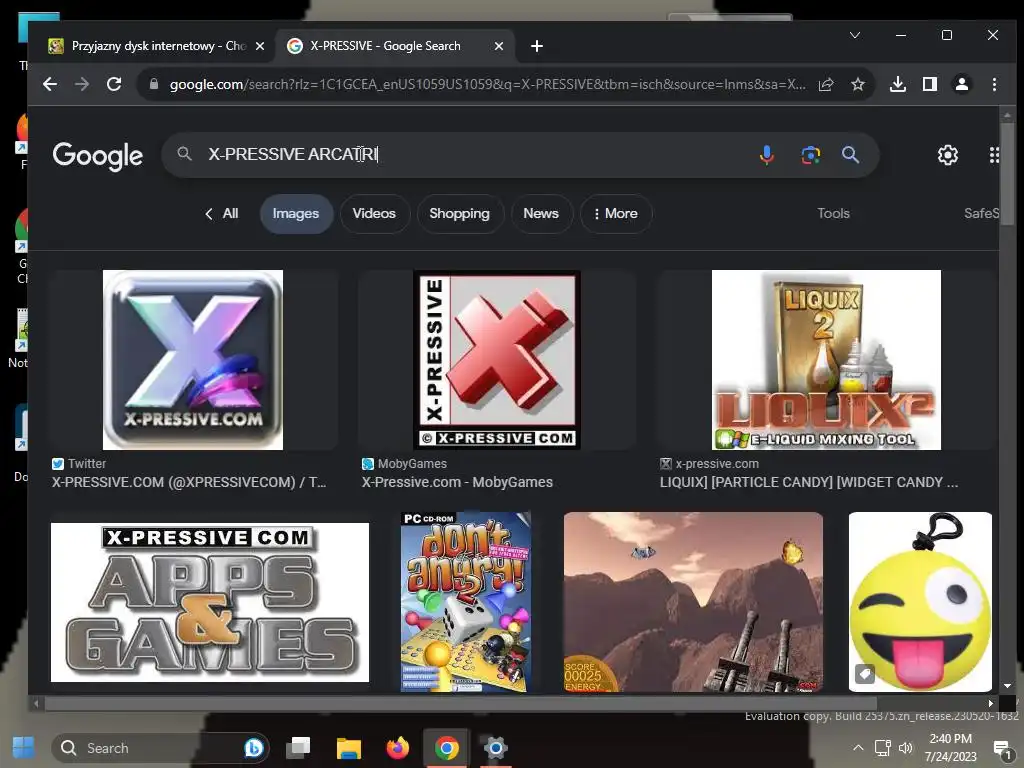1024x768 pixels.
Task: Open the Google apps grid
Action: click(x=993, y=155)
